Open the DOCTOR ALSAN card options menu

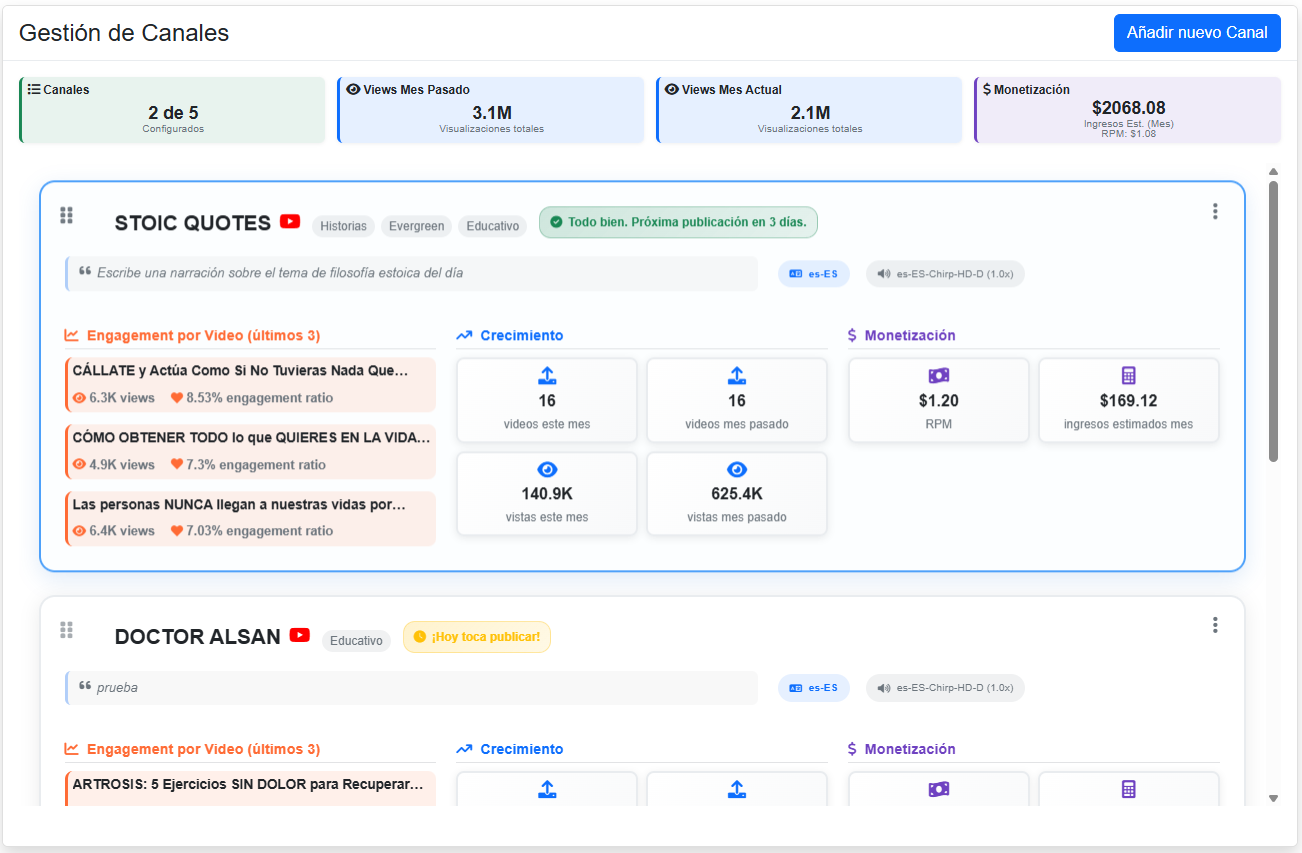1215,625
